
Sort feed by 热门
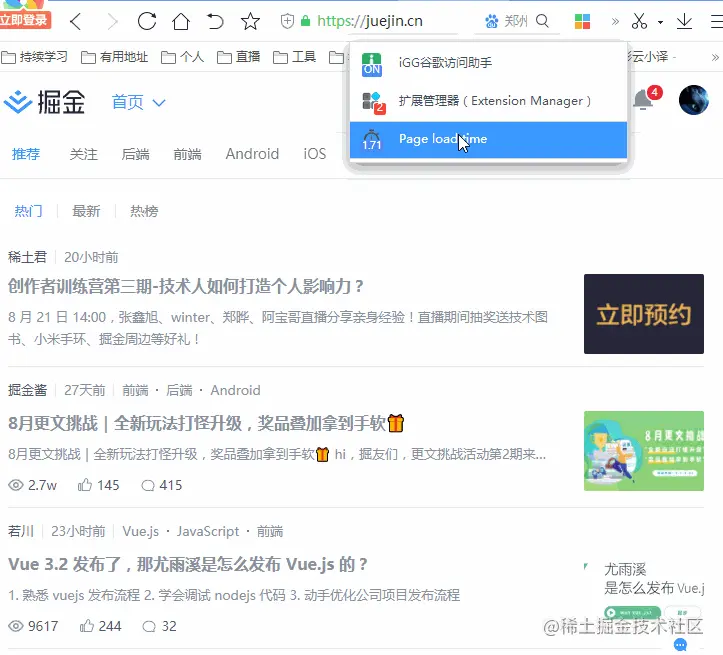28,211
